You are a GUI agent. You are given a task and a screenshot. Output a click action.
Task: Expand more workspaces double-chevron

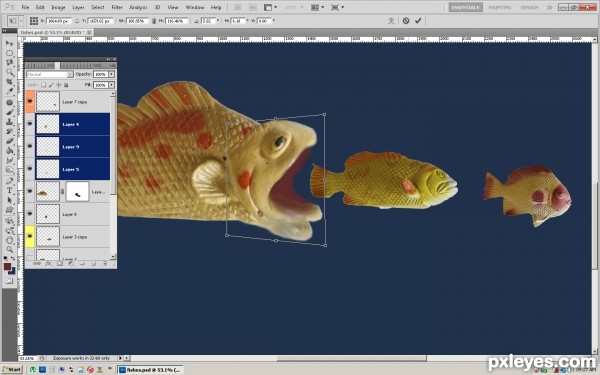549,7
